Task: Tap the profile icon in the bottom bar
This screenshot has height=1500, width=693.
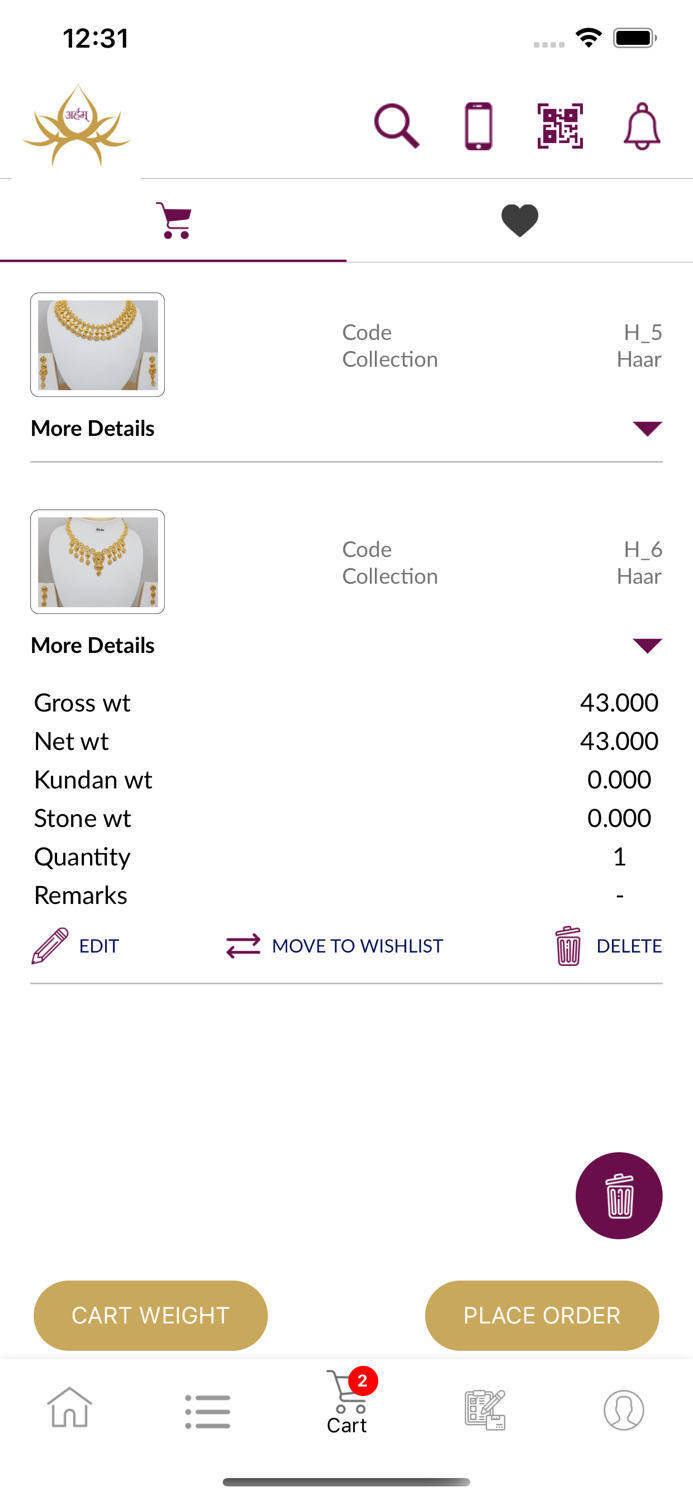Action: (x=624, y=1410)
